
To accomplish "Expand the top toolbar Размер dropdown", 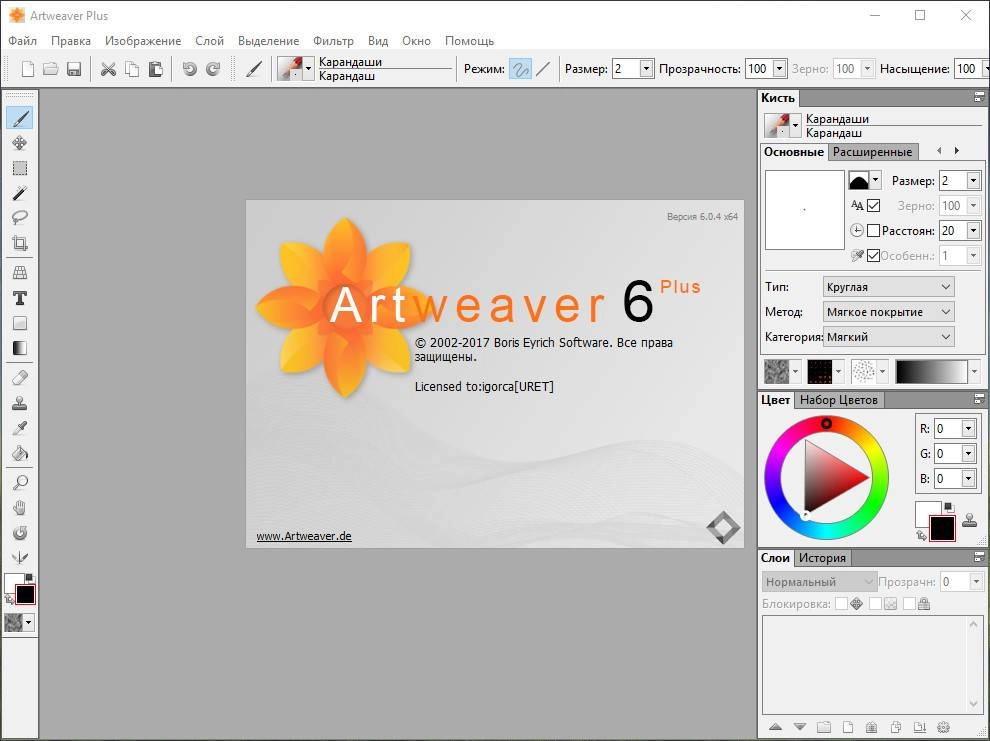I will (646, 68).
